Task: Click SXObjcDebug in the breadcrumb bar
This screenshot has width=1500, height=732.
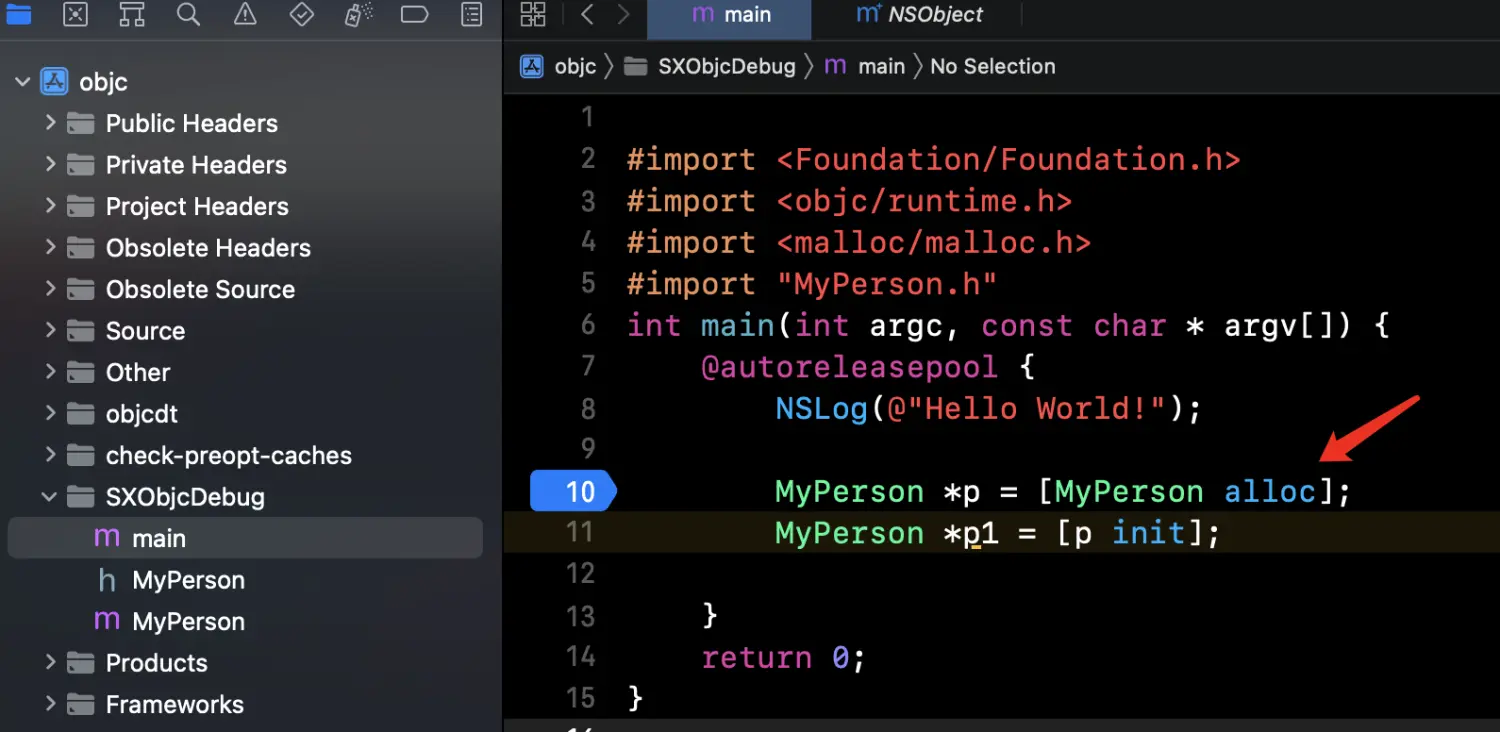Action: tap(726, 66)
